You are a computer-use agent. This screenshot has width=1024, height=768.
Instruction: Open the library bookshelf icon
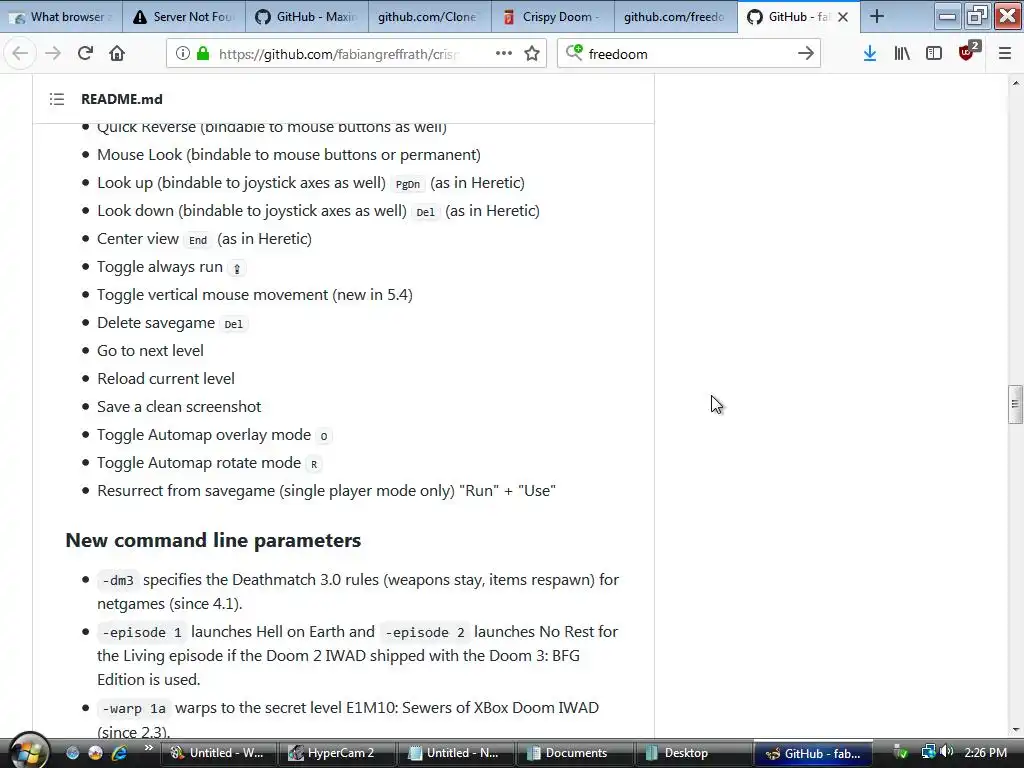pos(902,54)
